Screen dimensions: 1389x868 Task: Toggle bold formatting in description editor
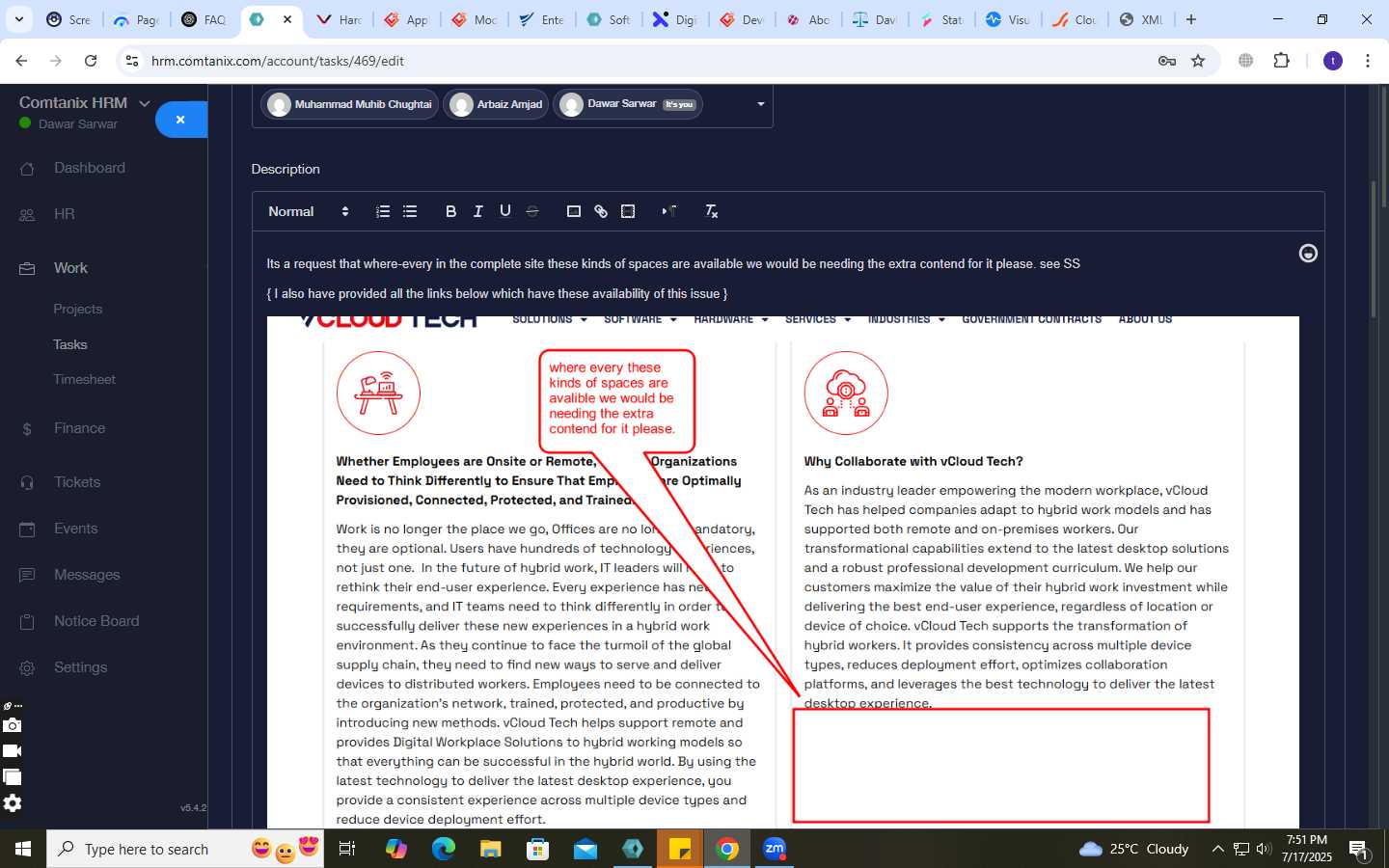coord(450,211)
